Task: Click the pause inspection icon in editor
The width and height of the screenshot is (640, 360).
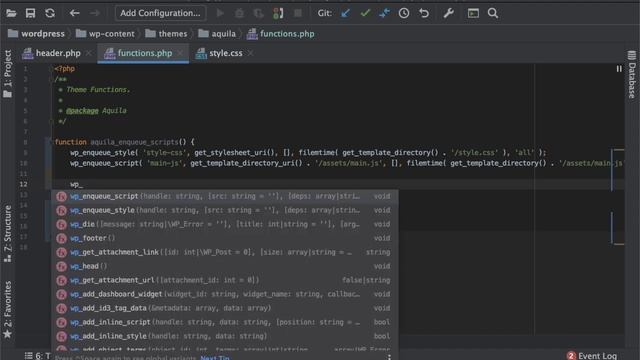Action: pyautogui.click(x=619, y=69)
